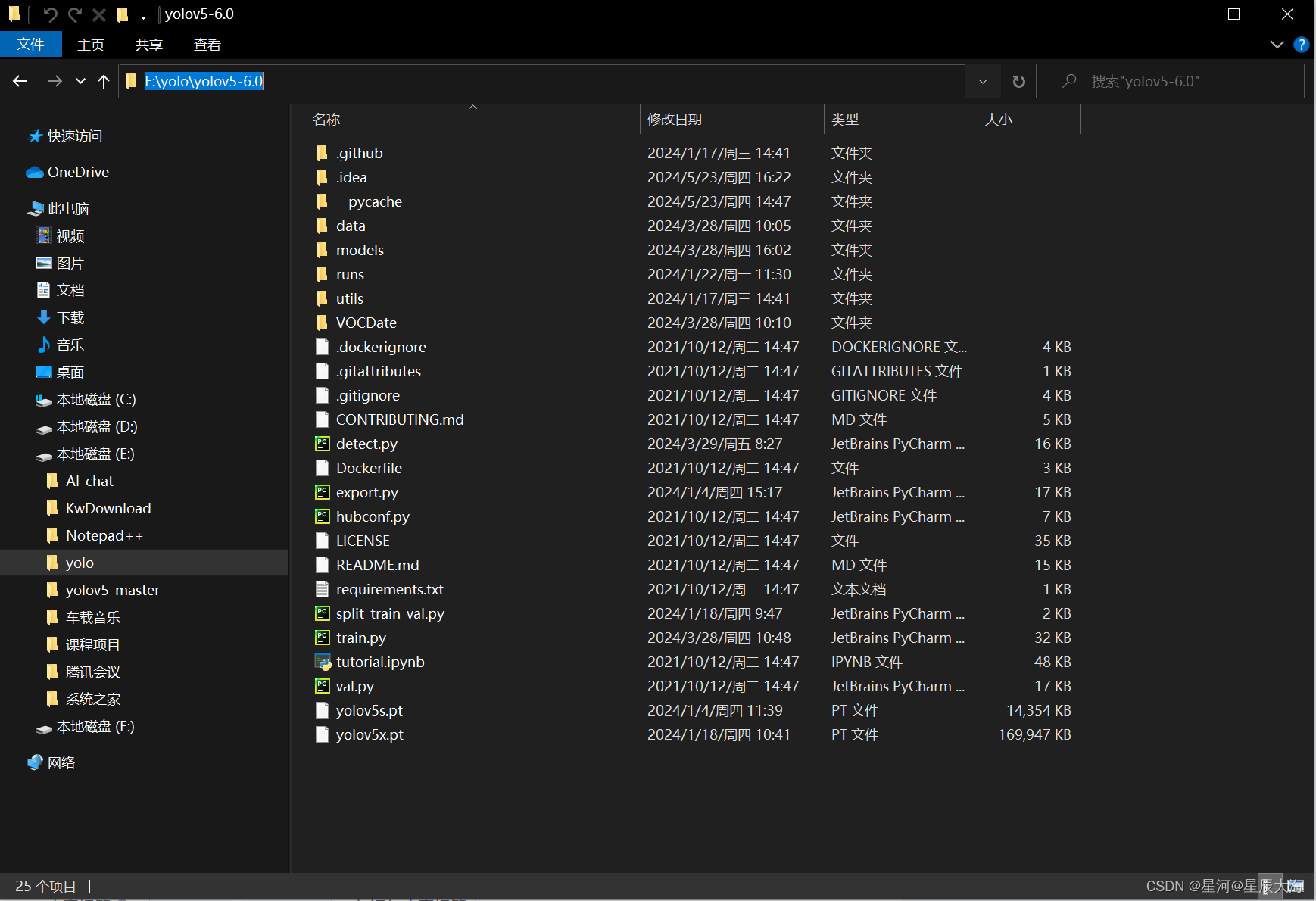The width and height of the screenshot is (1316, 901).
Task: Select the README.md file name
Action: [378, 565]
